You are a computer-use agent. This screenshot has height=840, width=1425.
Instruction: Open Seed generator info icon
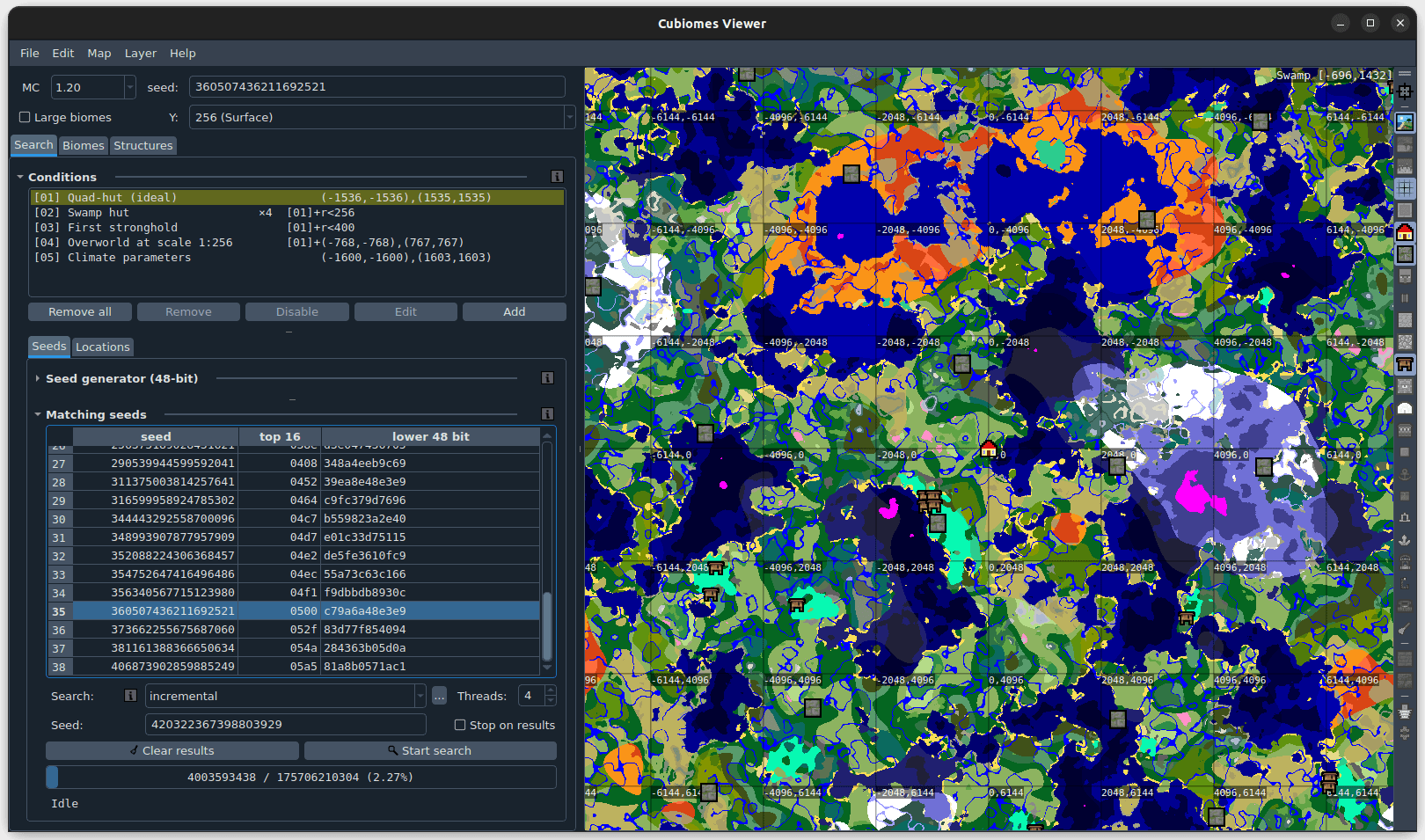tap(547, 378)
